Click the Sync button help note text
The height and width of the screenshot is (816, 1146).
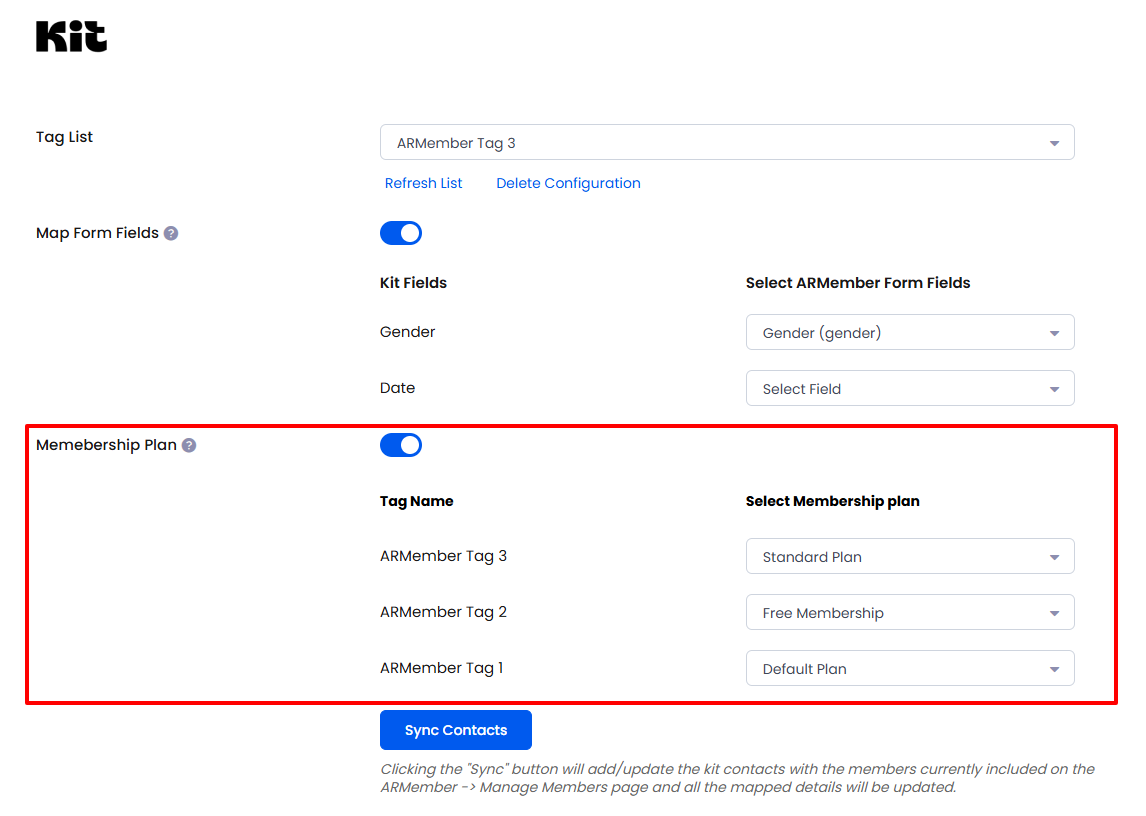pos(737,778)
